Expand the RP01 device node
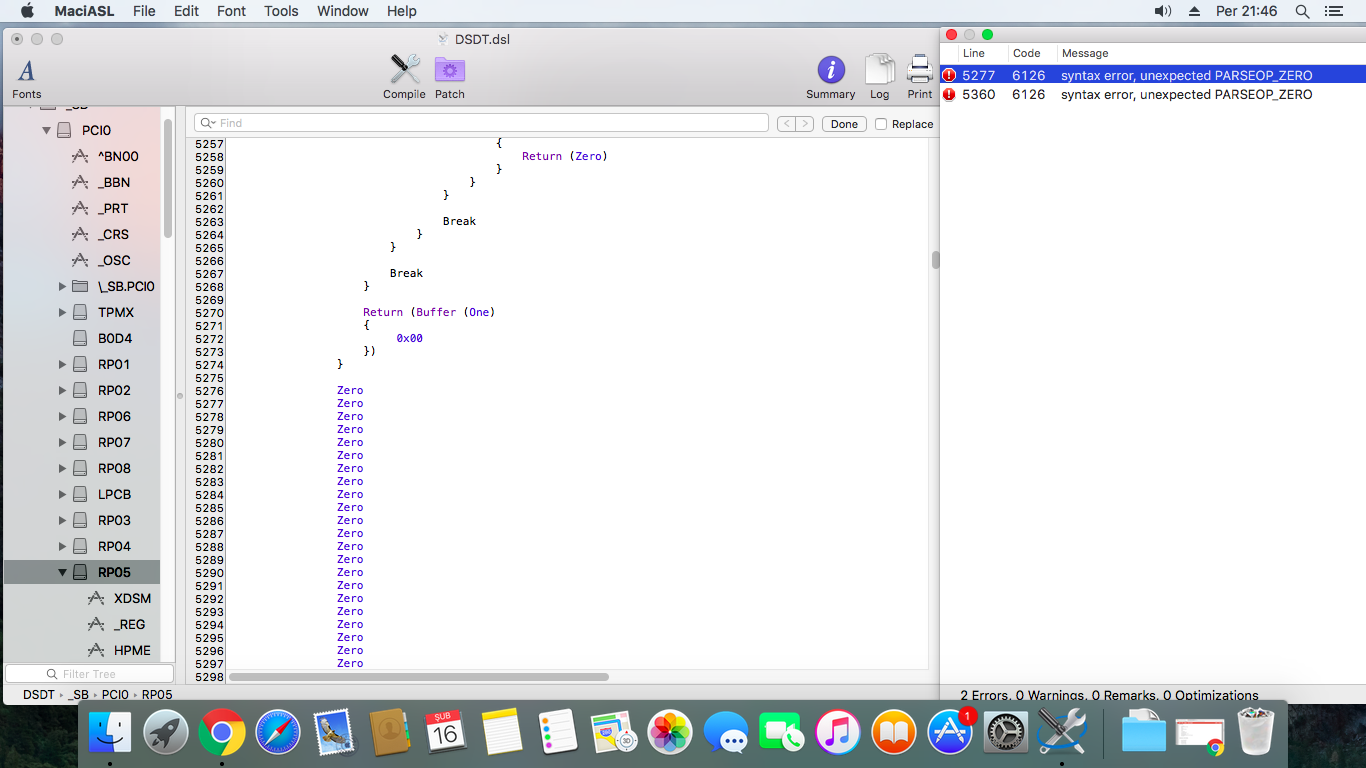The height and width of the screenshot is (768, 1366). (63, 365)
